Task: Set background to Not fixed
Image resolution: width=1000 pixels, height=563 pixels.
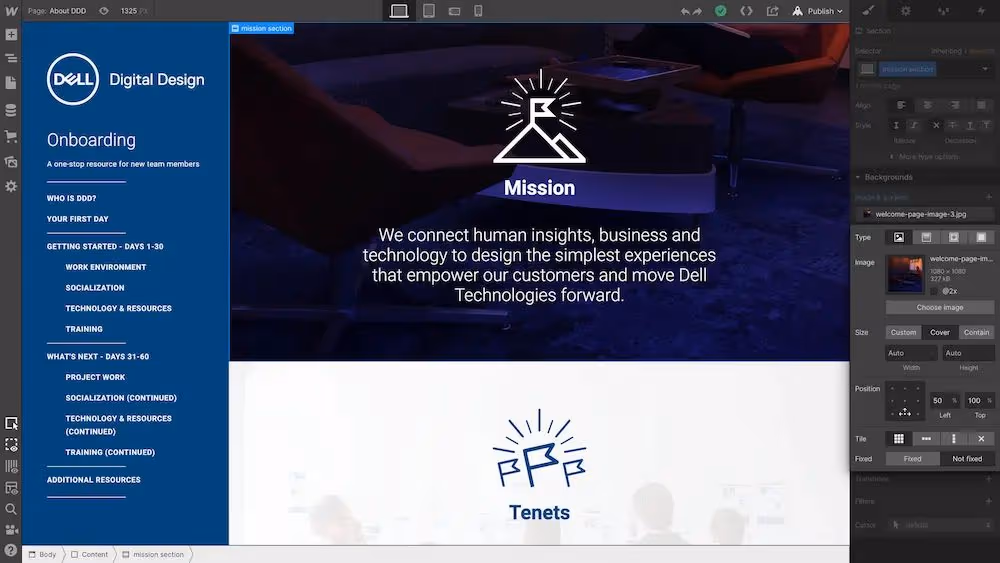Action: pos(967,458)
